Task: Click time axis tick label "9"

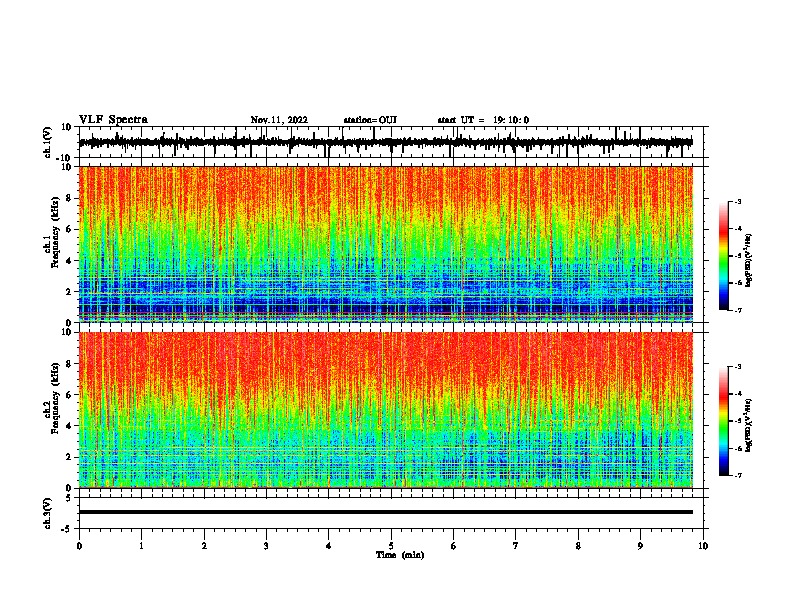Action: (640, 546)
